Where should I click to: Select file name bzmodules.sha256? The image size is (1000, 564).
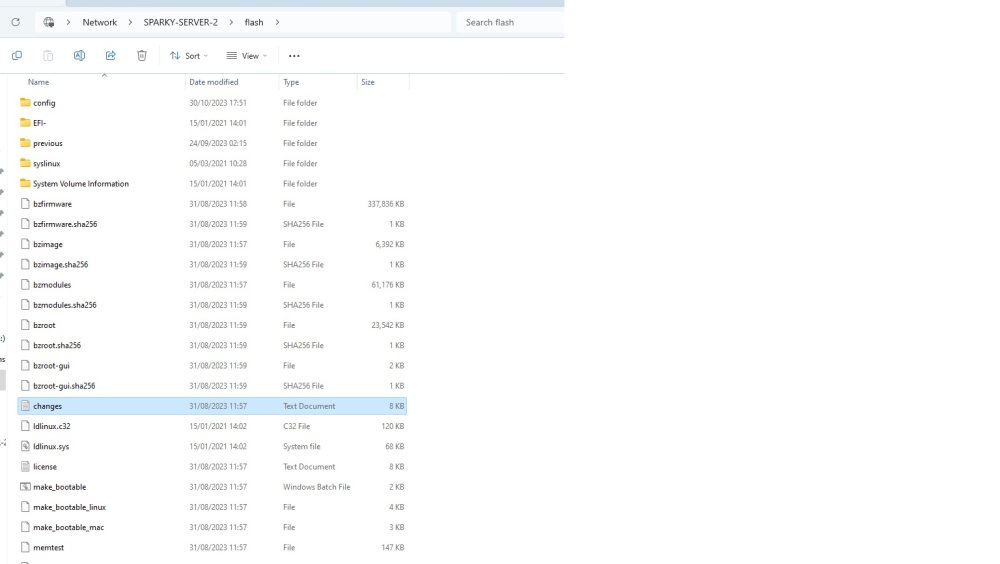click(x=65, y=305)
